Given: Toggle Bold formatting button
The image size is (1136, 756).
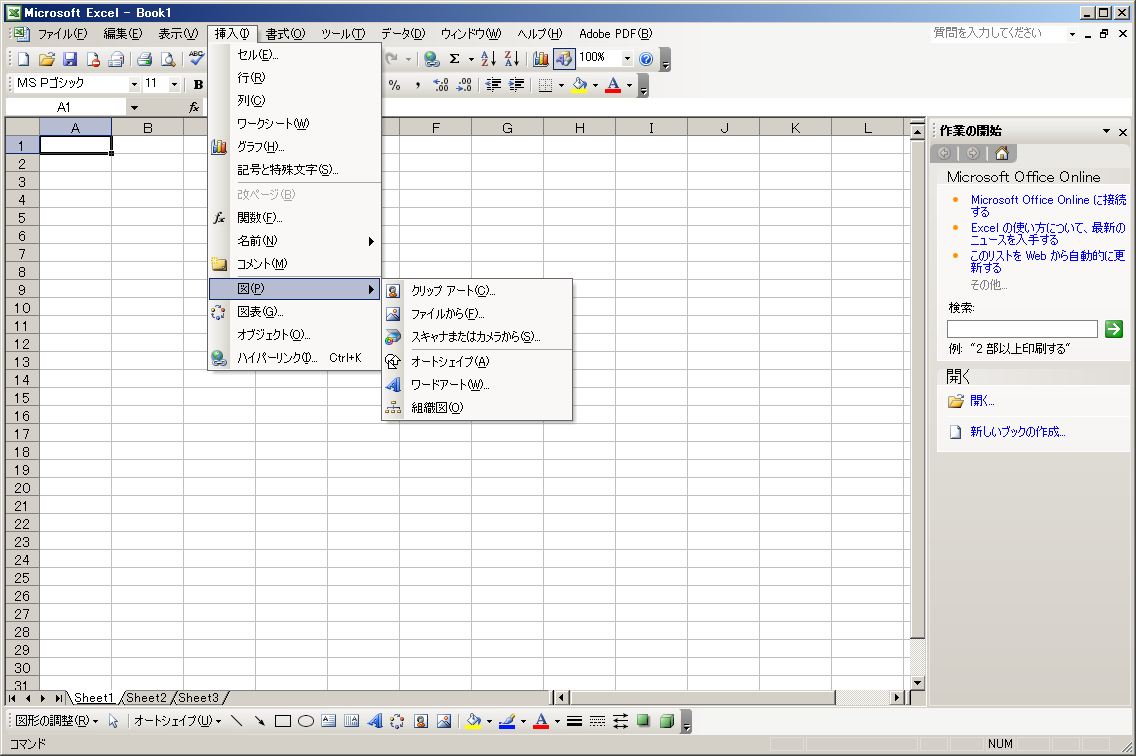Looking at the screenshot, I should point(198,85).
